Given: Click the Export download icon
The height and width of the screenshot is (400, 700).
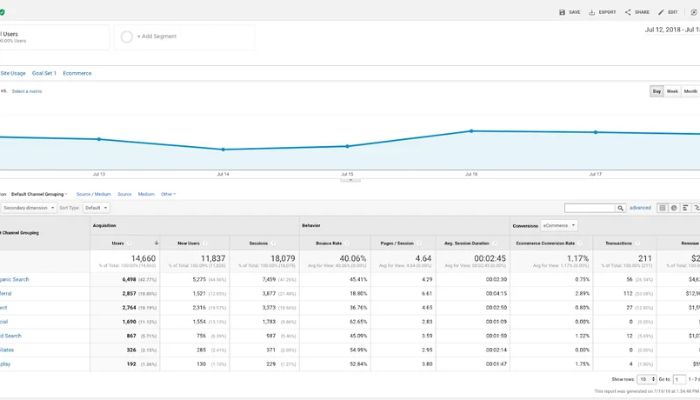Looking at the screenshot, I should click(592, 12).
